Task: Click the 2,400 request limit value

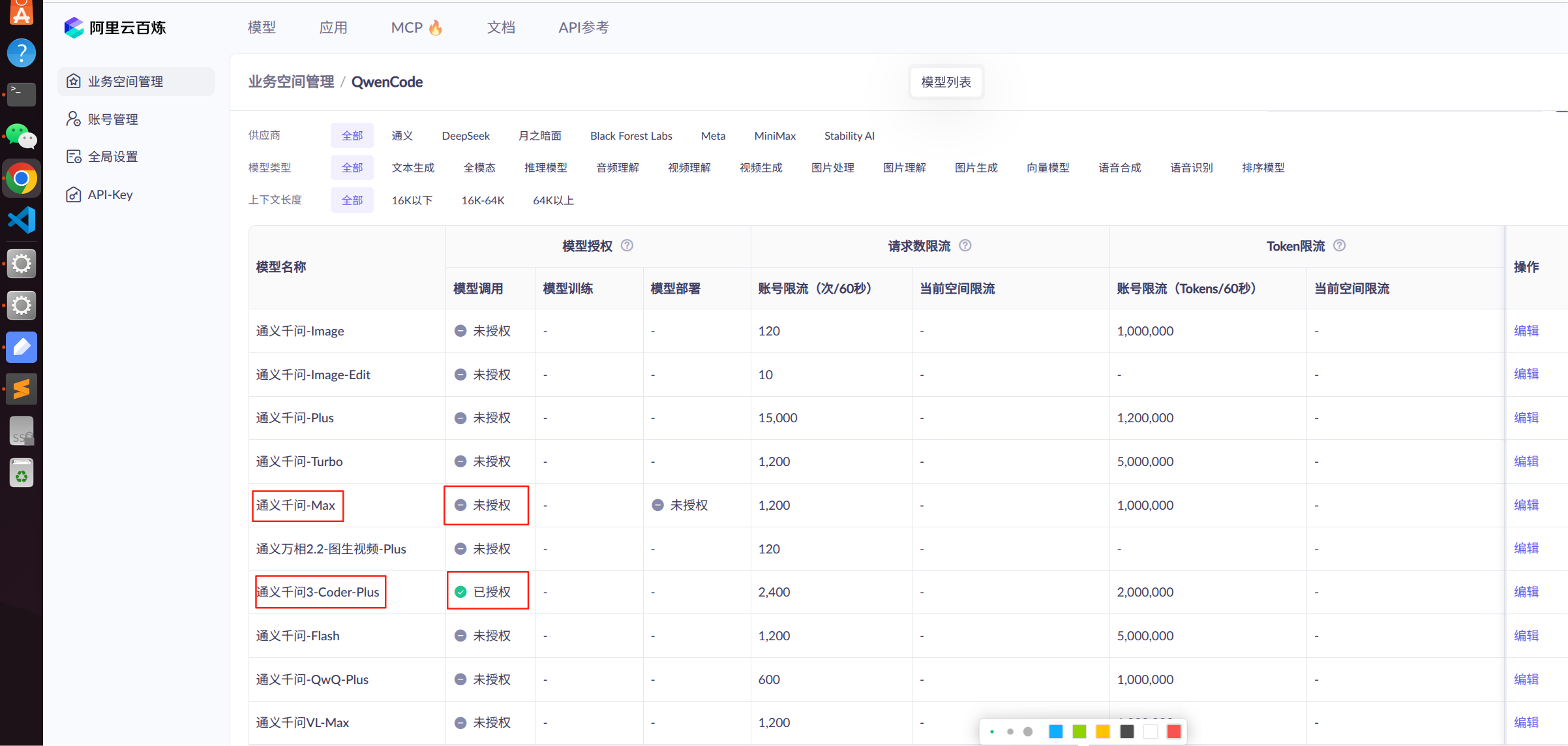Action: pos(774,592)
